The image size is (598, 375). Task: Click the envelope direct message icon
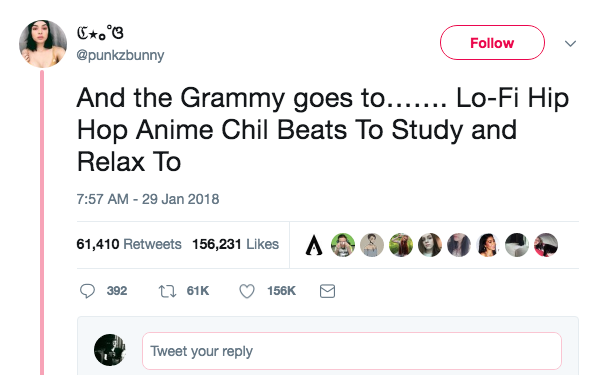pyautogui.click(x=327, y=291)
